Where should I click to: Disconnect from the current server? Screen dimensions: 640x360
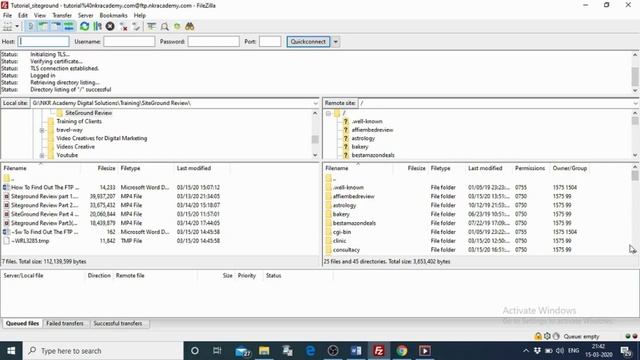[x=123, y=27]
